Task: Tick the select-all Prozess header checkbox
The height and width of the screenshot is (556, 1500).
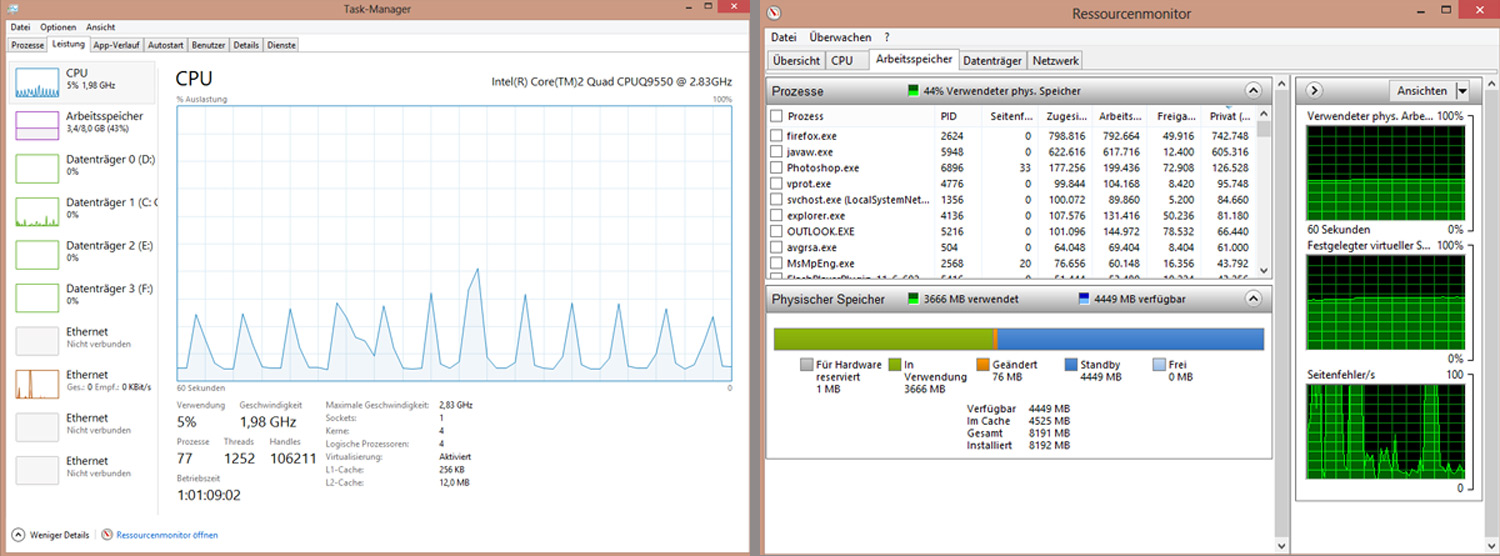Action: pyautogui.click(x=777, y=116)
